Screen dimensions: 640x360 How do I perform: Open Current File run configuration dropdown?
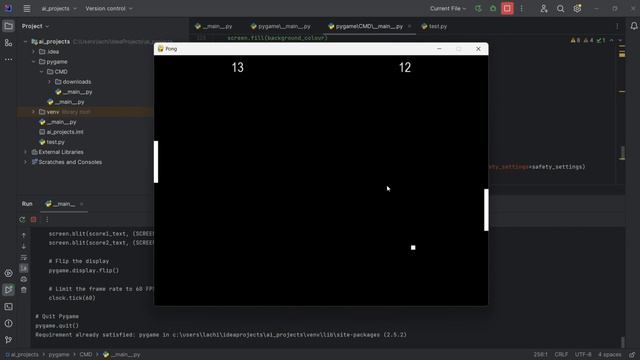click(447, 9)
